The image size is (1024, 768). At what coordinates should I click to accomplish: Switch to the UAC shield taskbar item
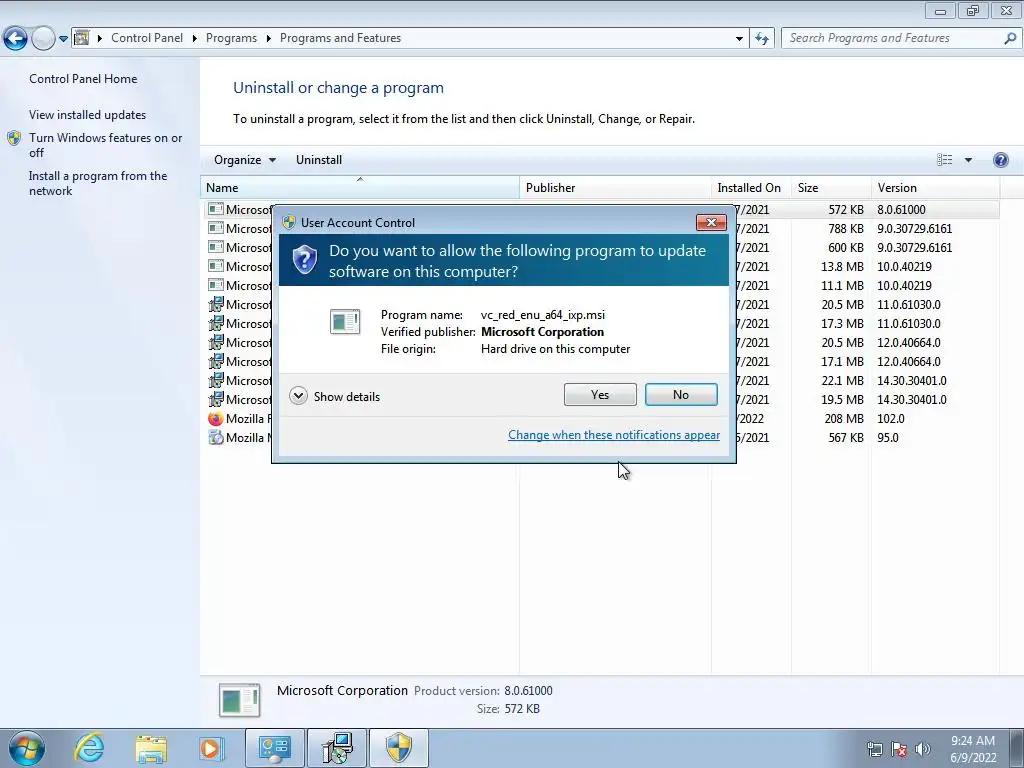point(399,748)
